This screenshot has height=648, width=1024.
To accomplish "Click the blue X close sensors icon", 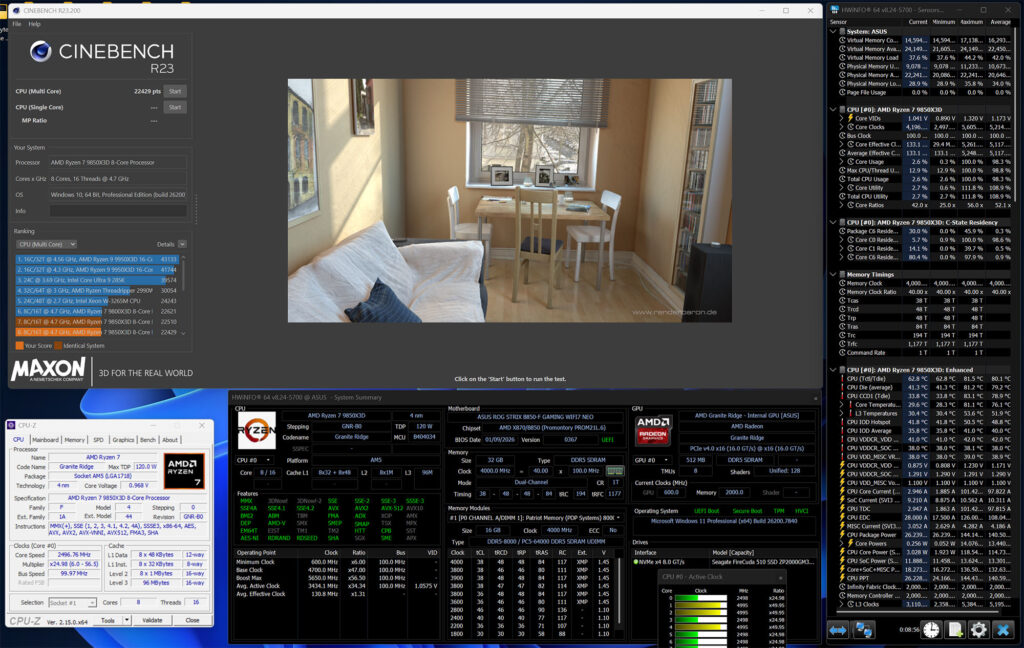I will click(x=1004, y=629).
